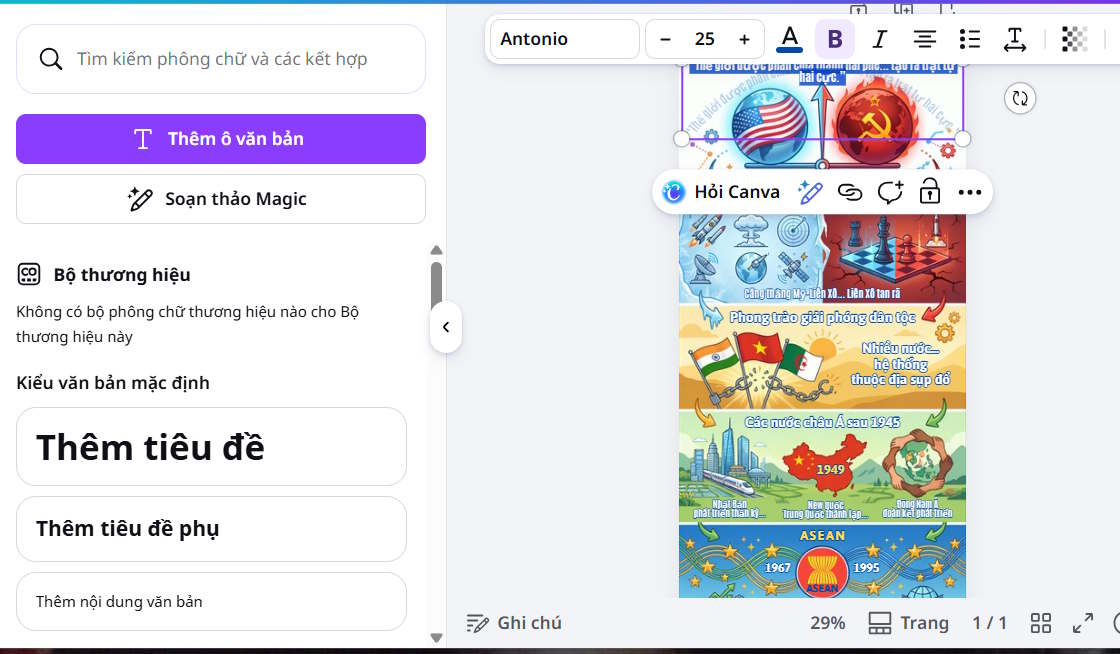Click the Thêm ô văn bản button
This screenshot has width=1120, height=654.
tap(221, 139)
